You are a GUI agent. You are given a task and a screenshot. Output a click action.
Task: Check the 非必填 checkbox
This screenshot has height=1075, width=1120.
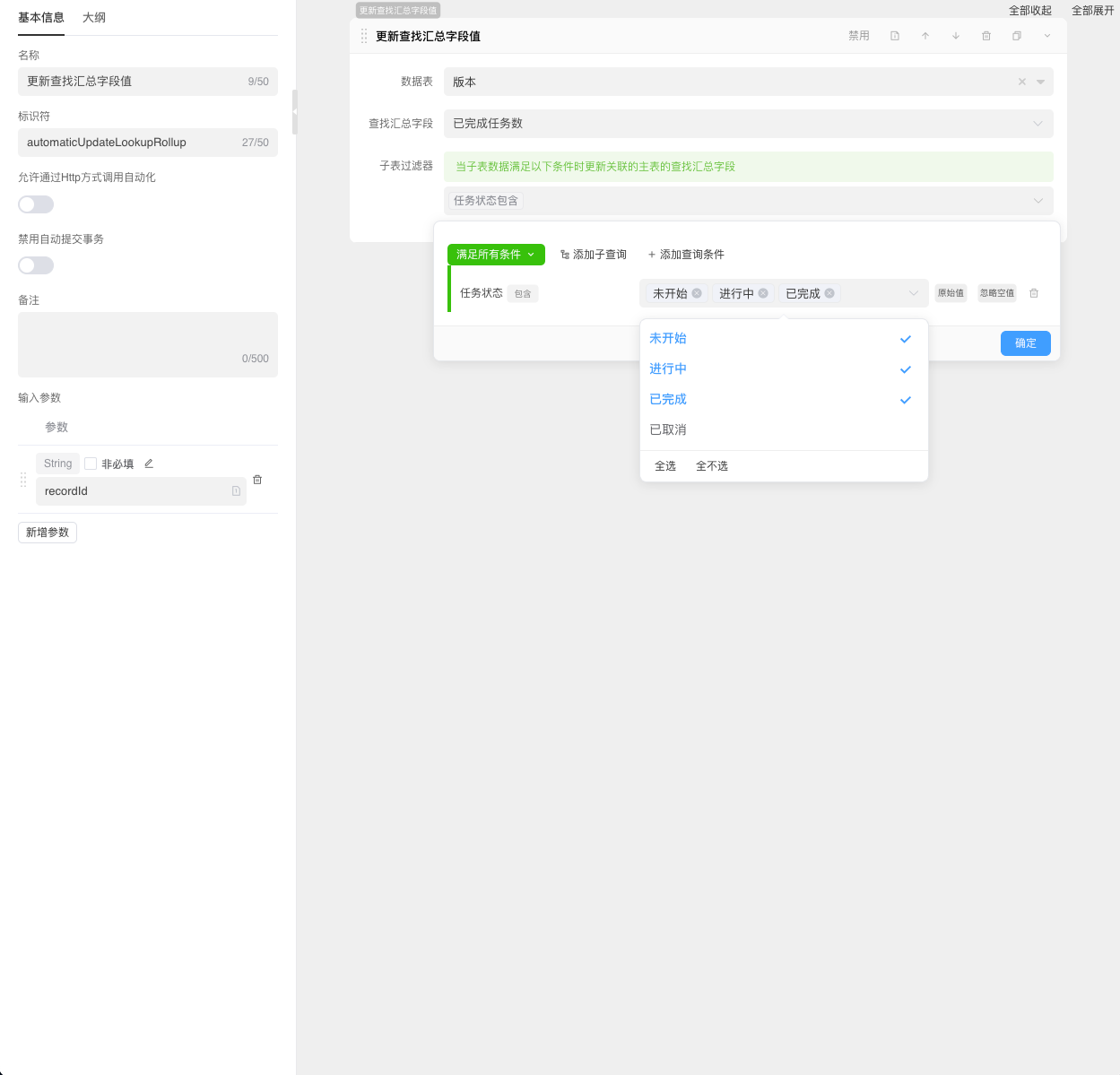coord(91,464)
